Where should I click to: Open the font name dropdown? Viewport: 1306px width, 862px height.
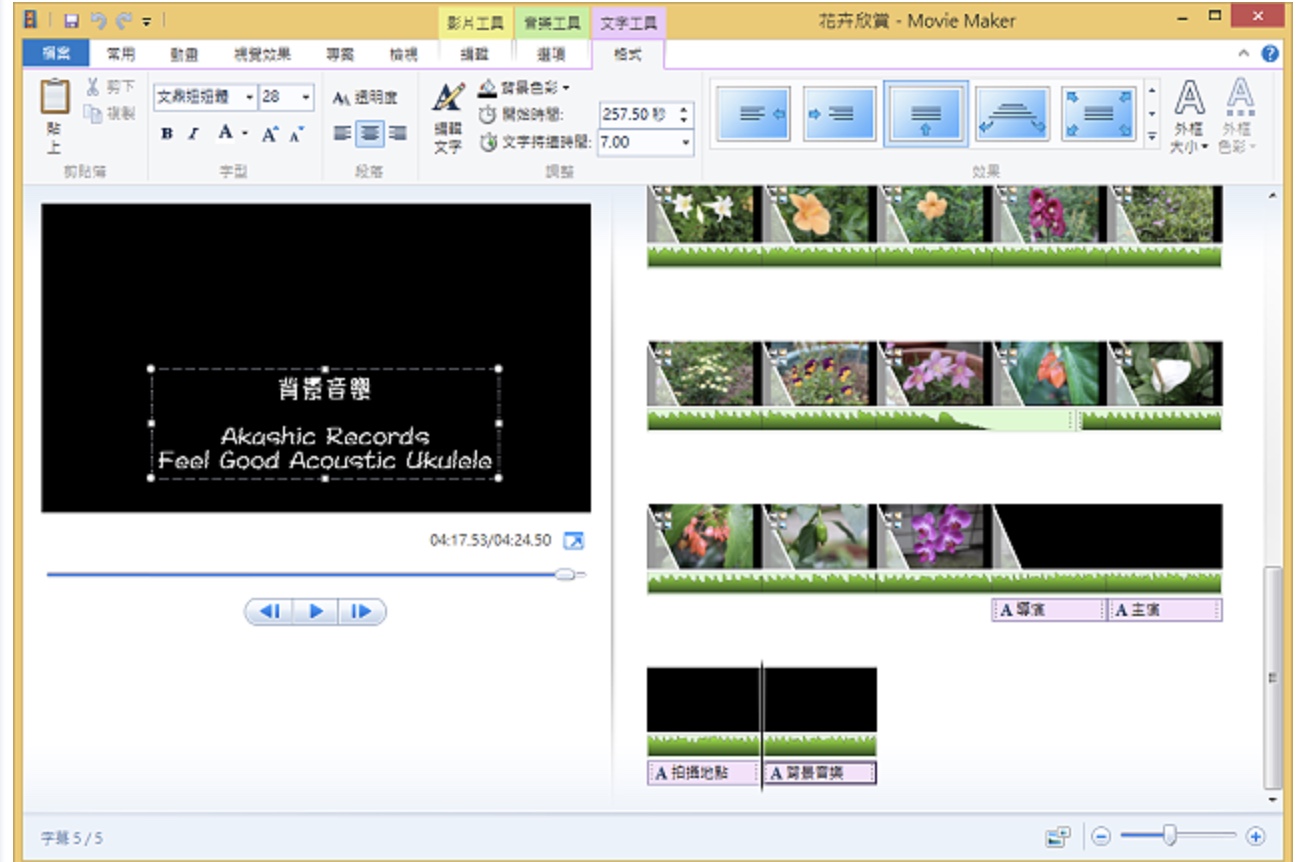tap(250, 97)
